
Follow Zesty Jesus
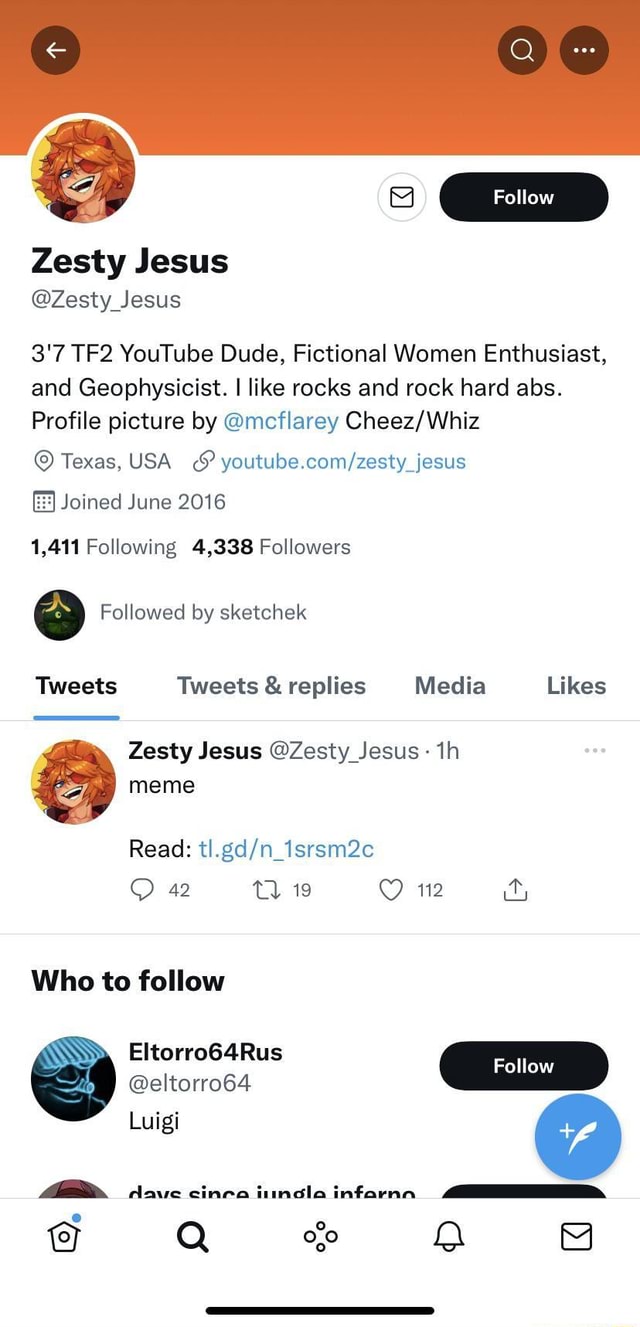(523, 197)
